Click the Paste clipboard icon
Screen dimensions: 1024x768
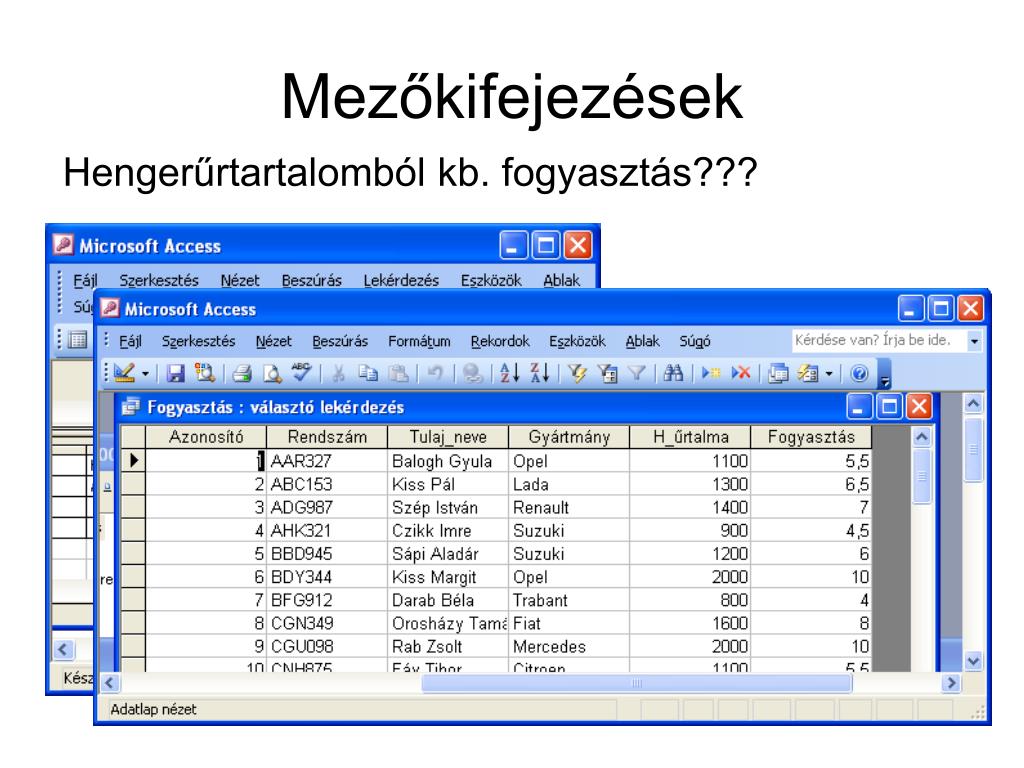click(398, 374)
